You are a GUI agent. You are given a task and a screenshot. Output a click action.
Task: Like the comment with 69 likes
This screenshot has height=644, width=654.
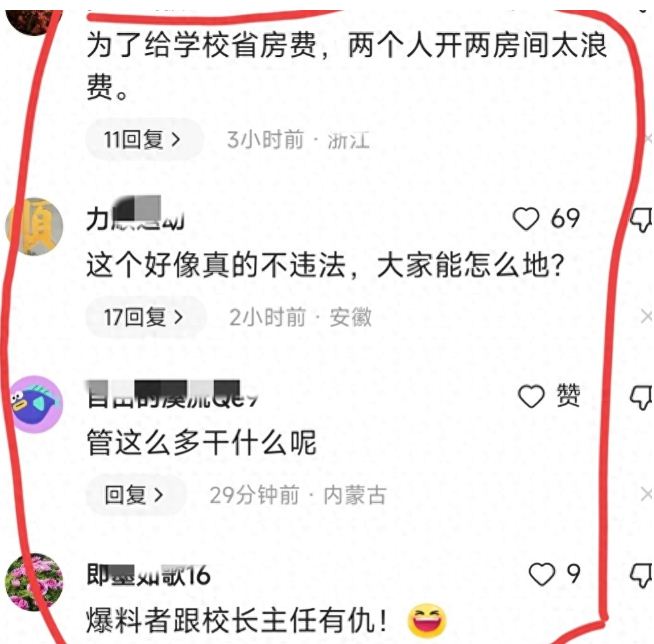[526, 219]
